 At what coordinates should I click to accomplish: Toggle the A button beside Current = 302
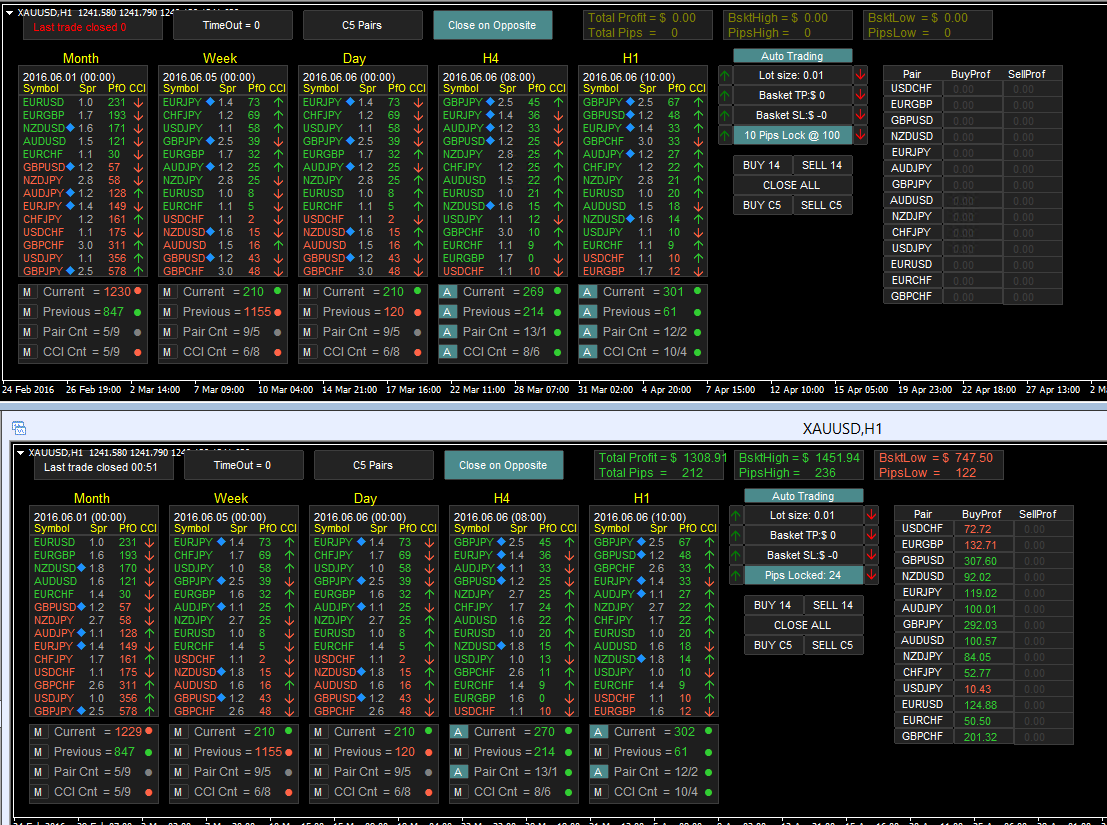coord(599,733)
